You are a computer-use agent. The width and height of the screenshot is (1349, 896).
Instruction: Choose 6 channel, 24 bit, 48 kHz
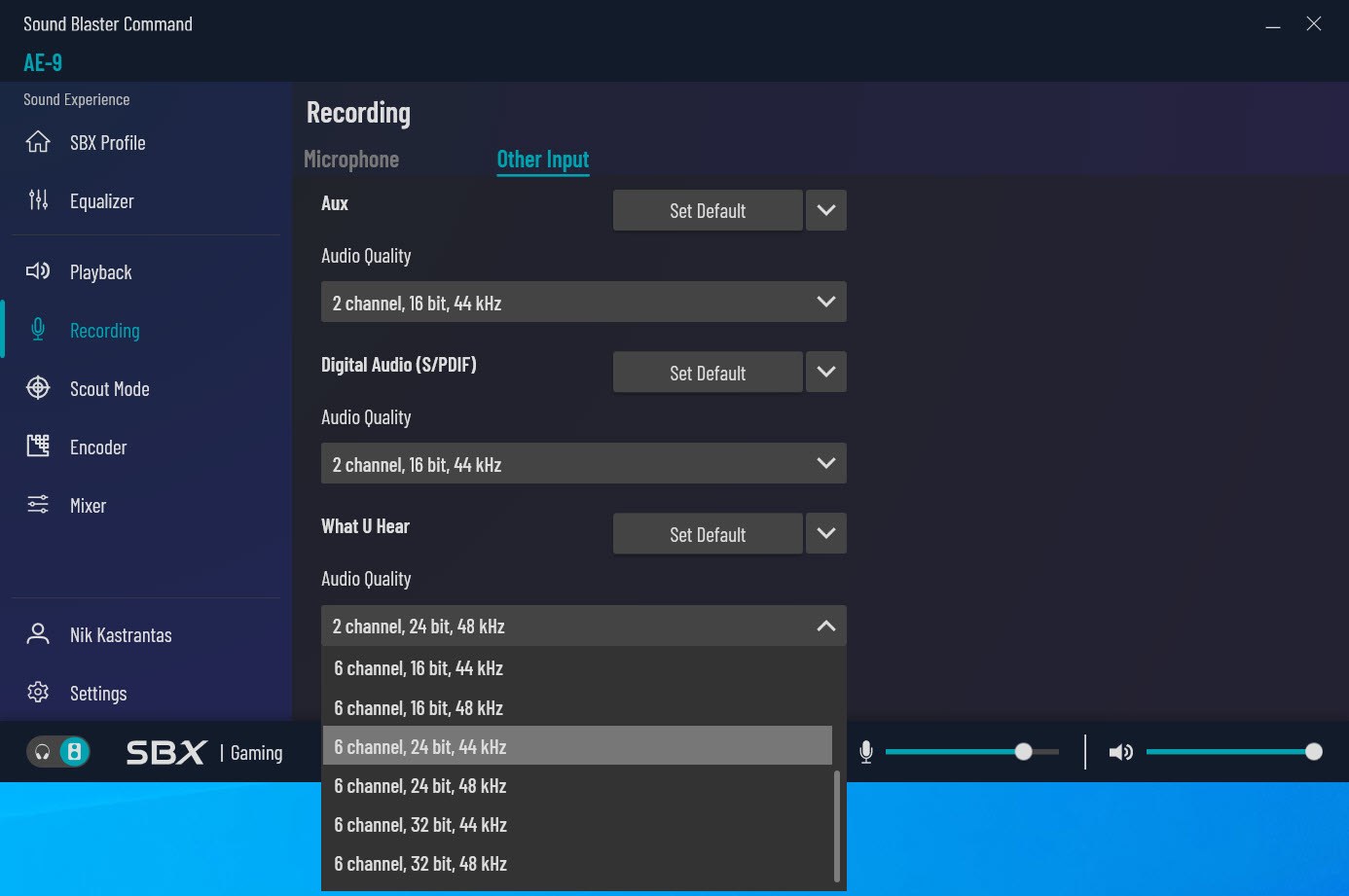pyautogui.click(x=577, y=785)
